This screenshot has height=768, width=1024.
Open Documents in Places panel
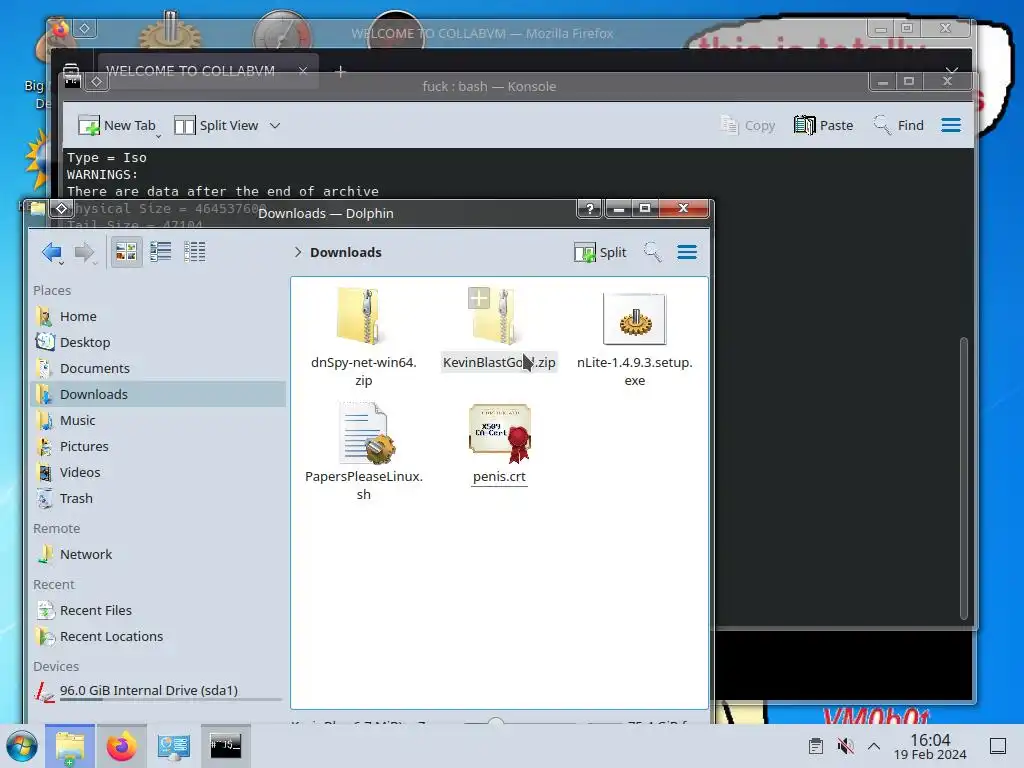(x=159, y=368)
